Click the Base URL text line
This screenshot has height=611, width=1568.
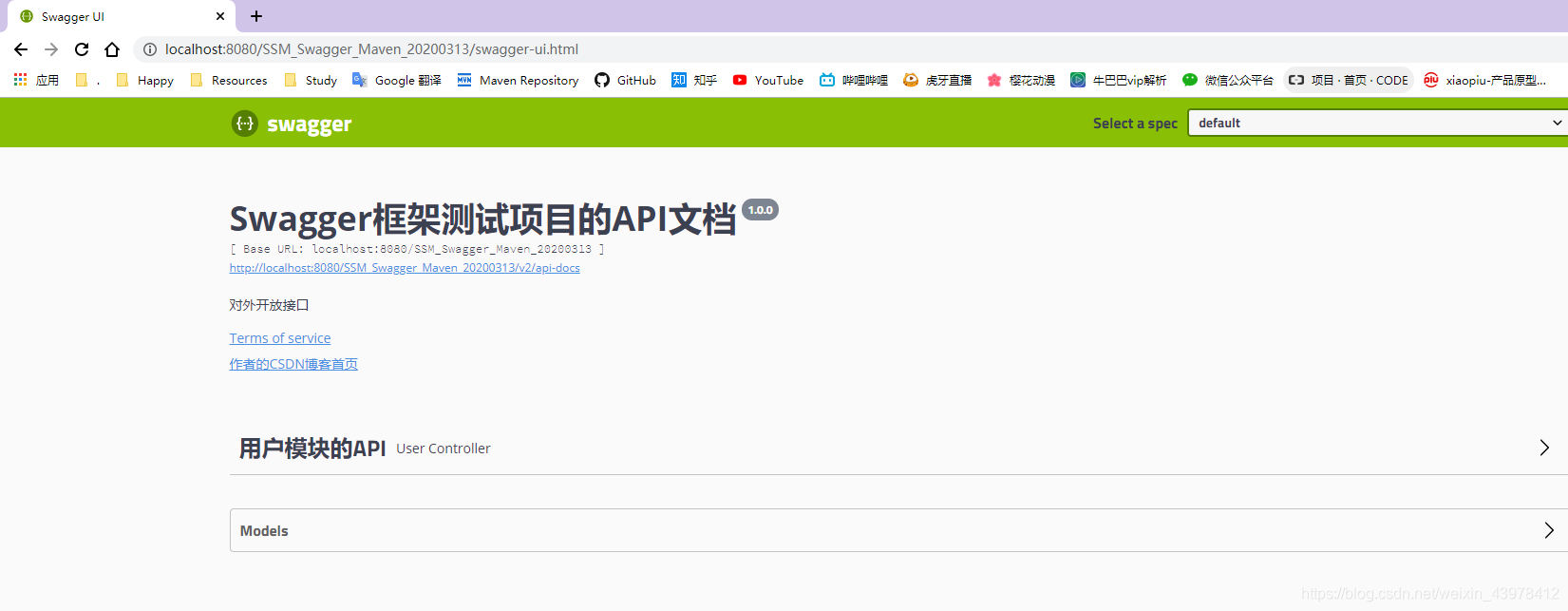click(x=417, y=249)
